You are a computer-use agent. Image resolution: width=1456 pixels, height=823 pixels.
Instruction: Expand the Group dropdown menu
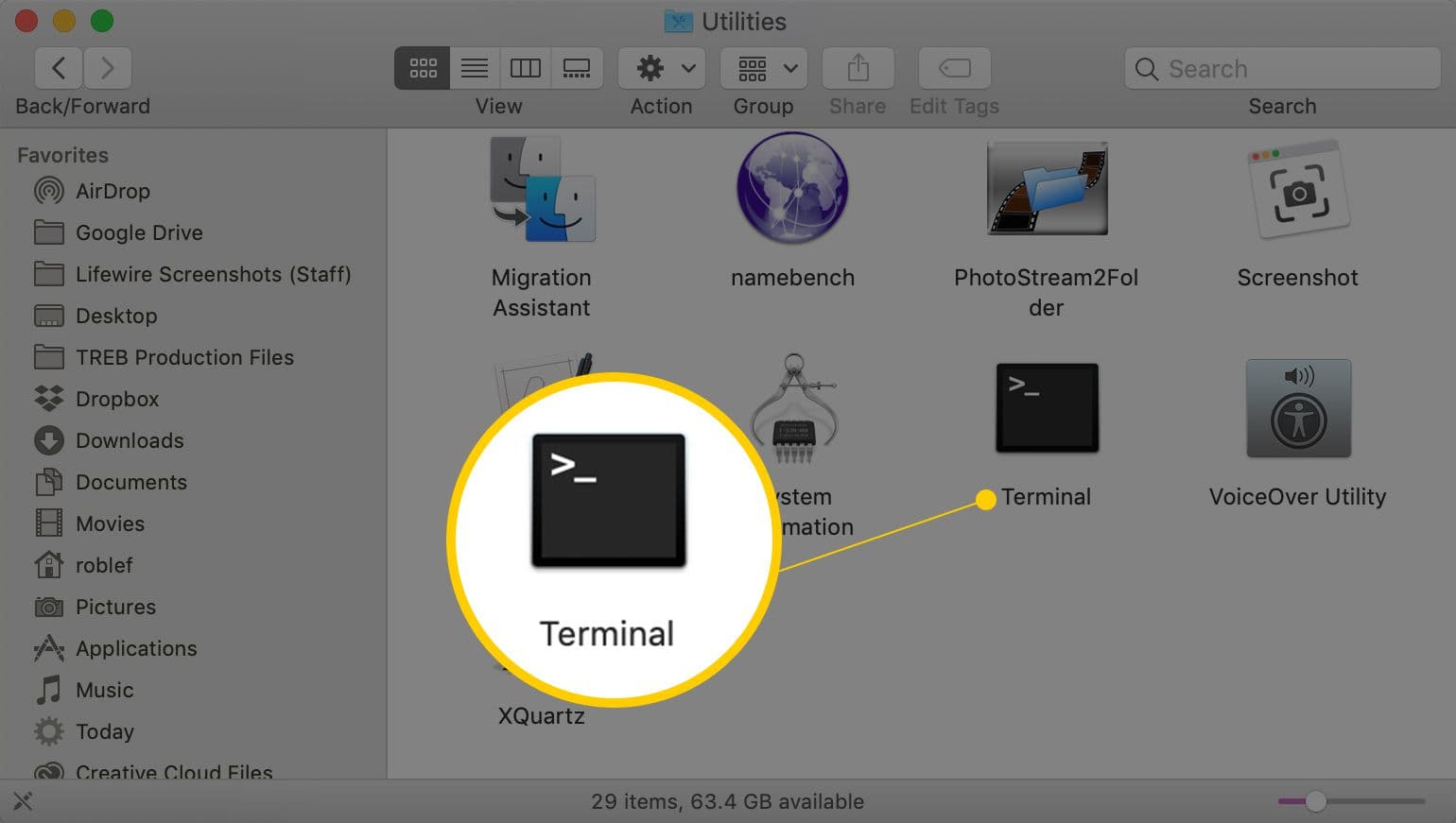[x=764, y=68]
